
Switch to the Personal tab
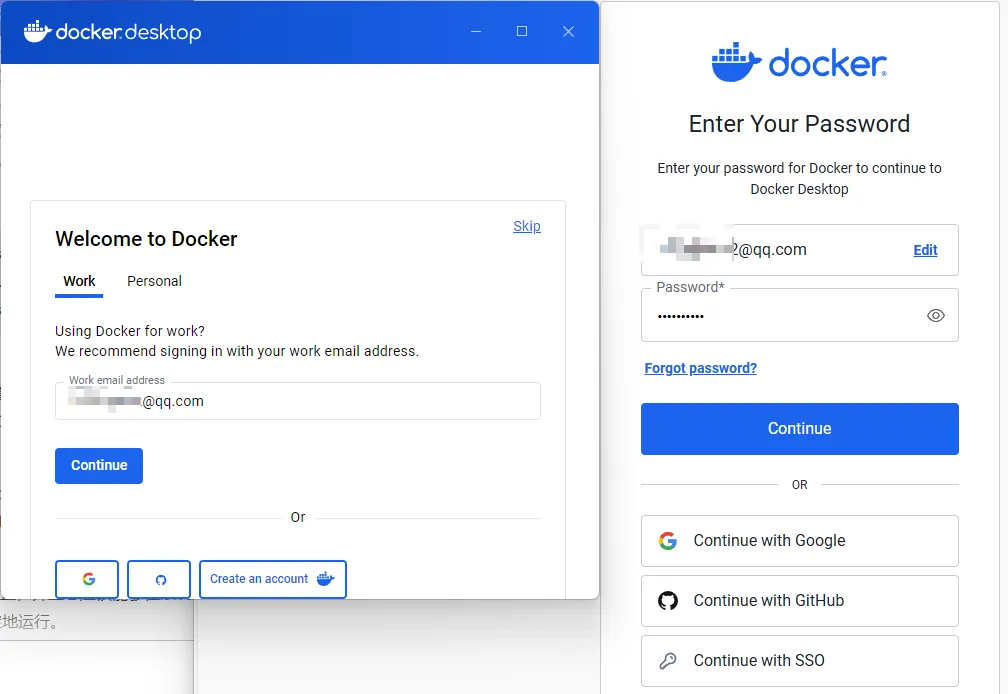coord(154,281)
